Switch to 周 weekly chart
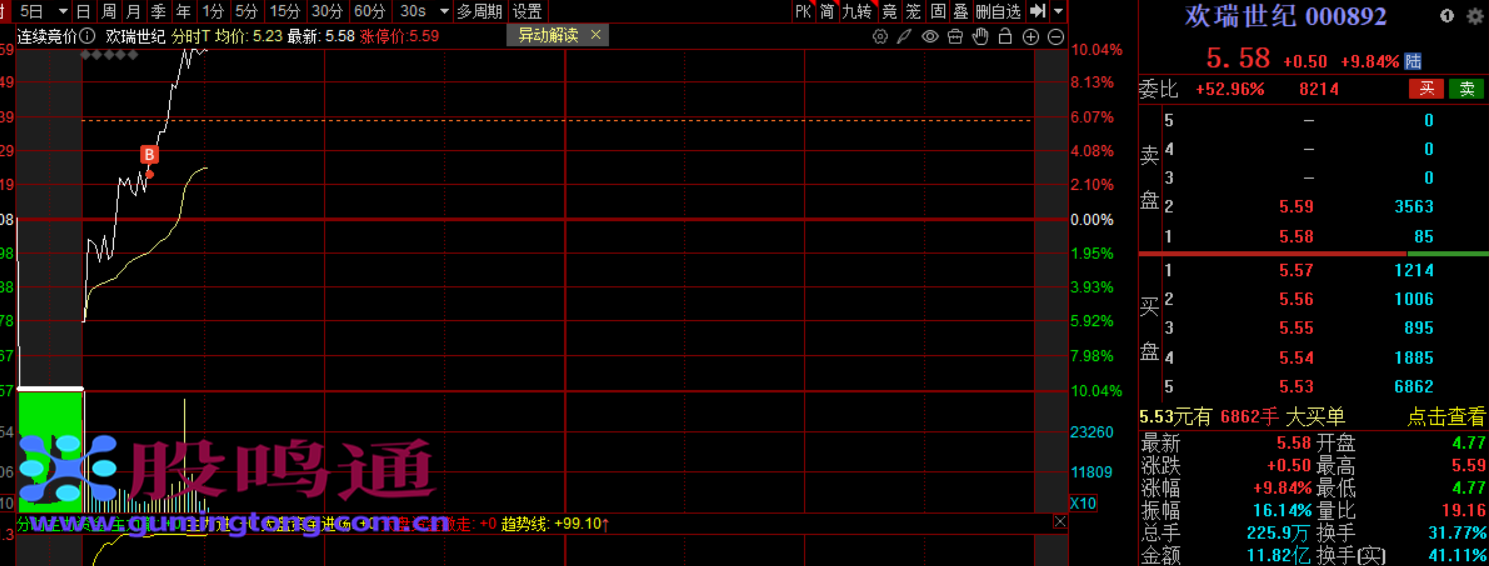Image resolution: width=1489 pixels, height=566 pixels. [x=108, y=11]
